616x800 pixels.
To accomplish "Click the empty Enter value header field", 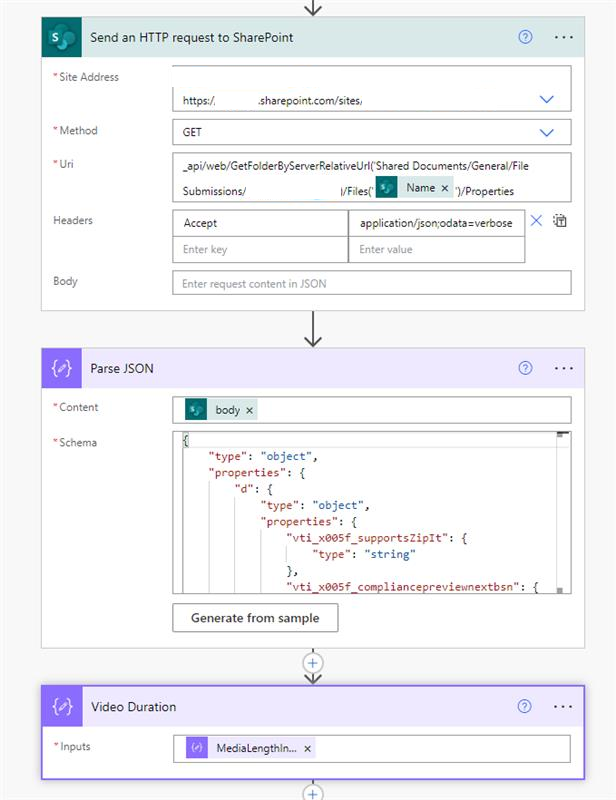I will tap(436, 249).
